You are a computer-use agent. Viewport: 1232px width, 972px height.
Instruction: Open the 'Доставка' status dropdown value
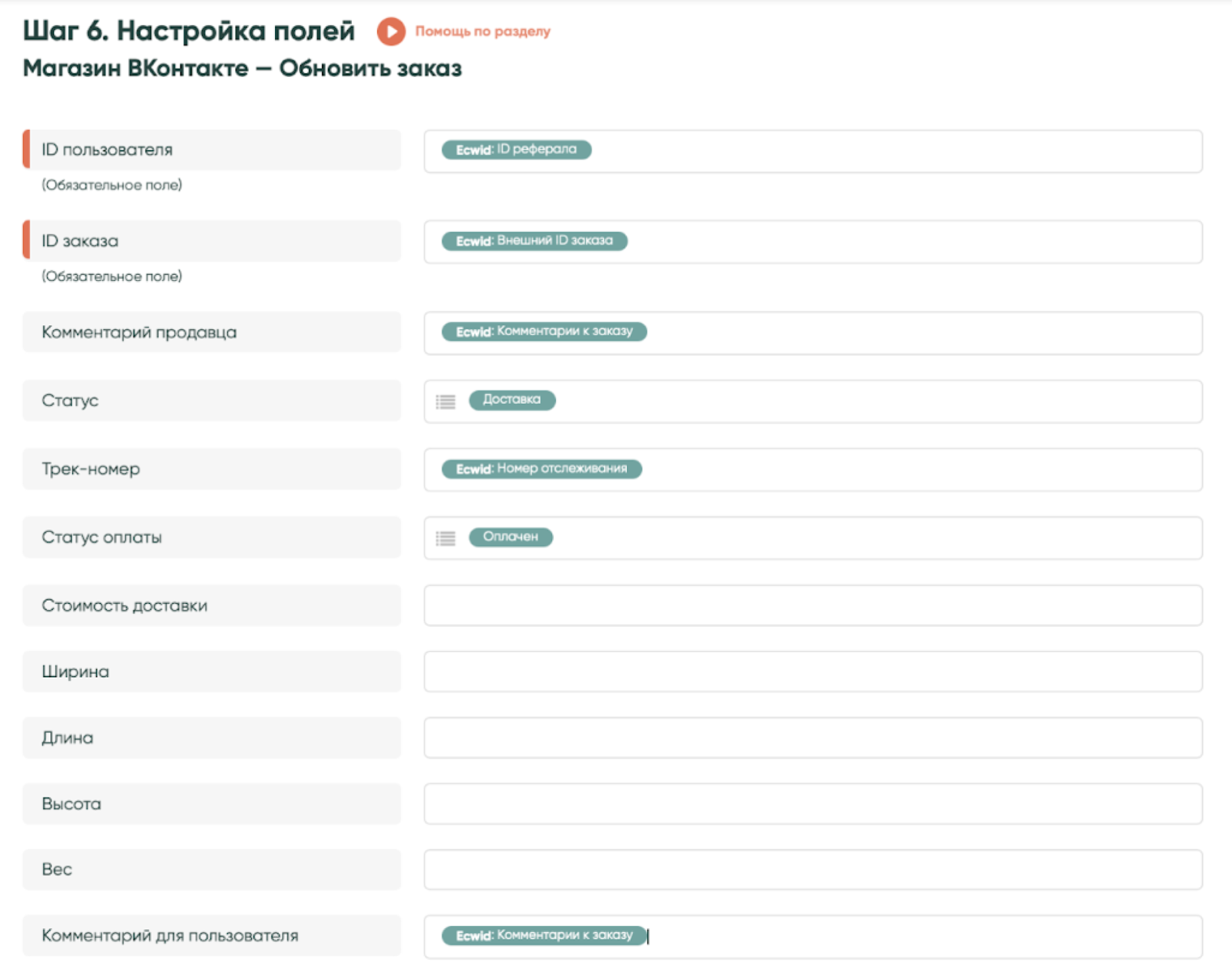click(511, 400)
